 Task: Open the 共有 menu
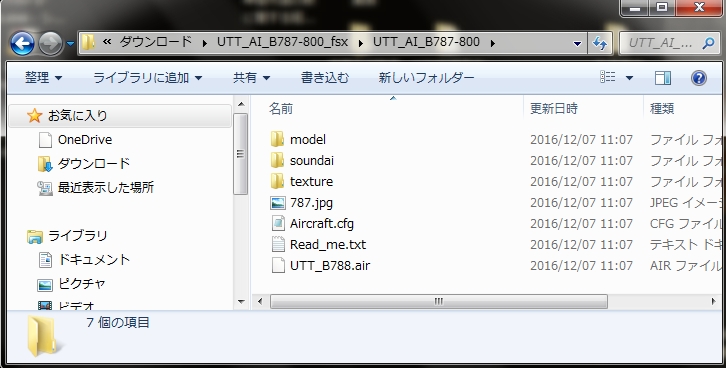tap(251, 78)
